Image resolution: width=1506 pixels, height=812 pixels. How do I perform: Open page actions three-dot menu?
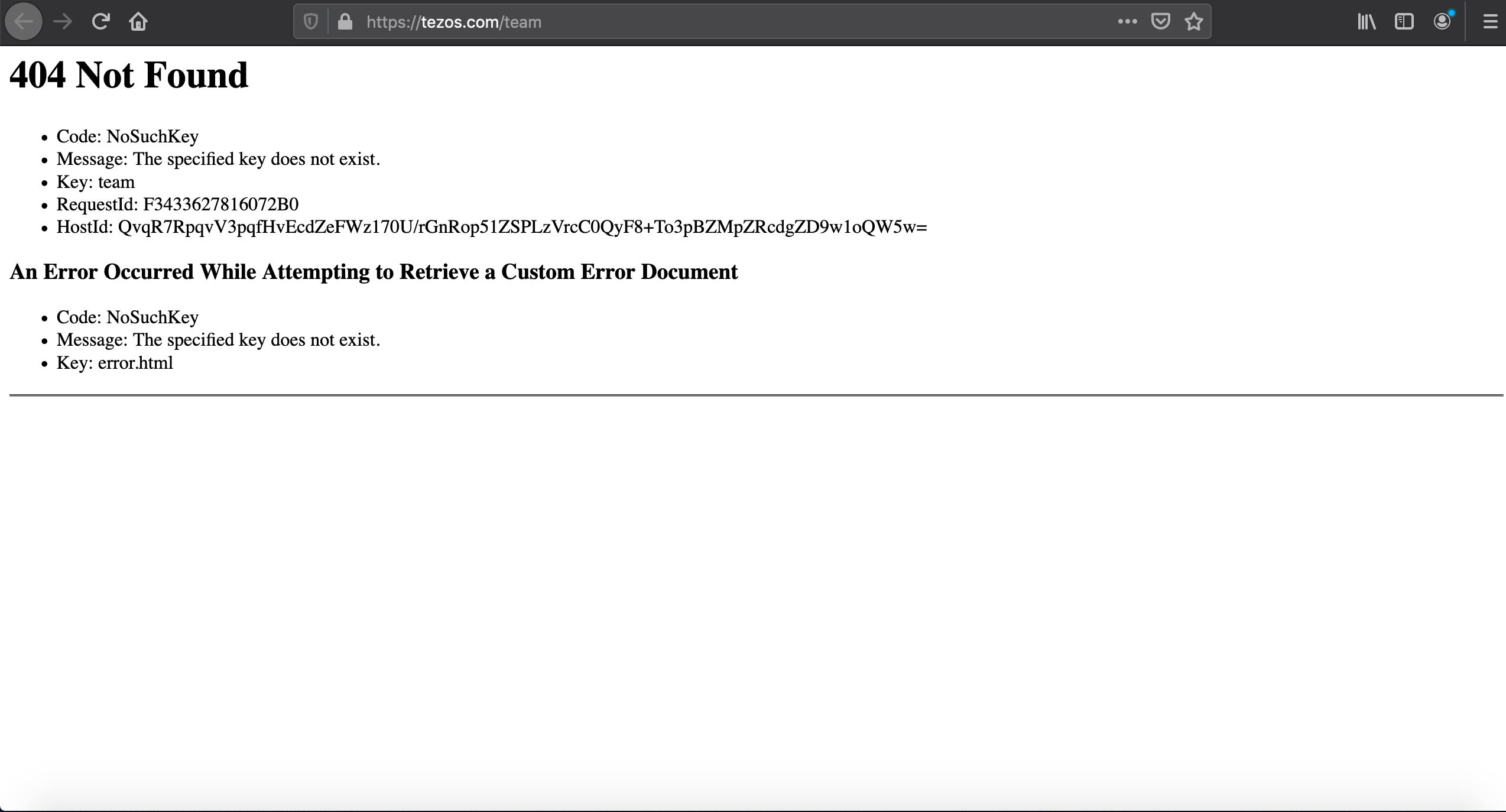tap(1127, 22)
